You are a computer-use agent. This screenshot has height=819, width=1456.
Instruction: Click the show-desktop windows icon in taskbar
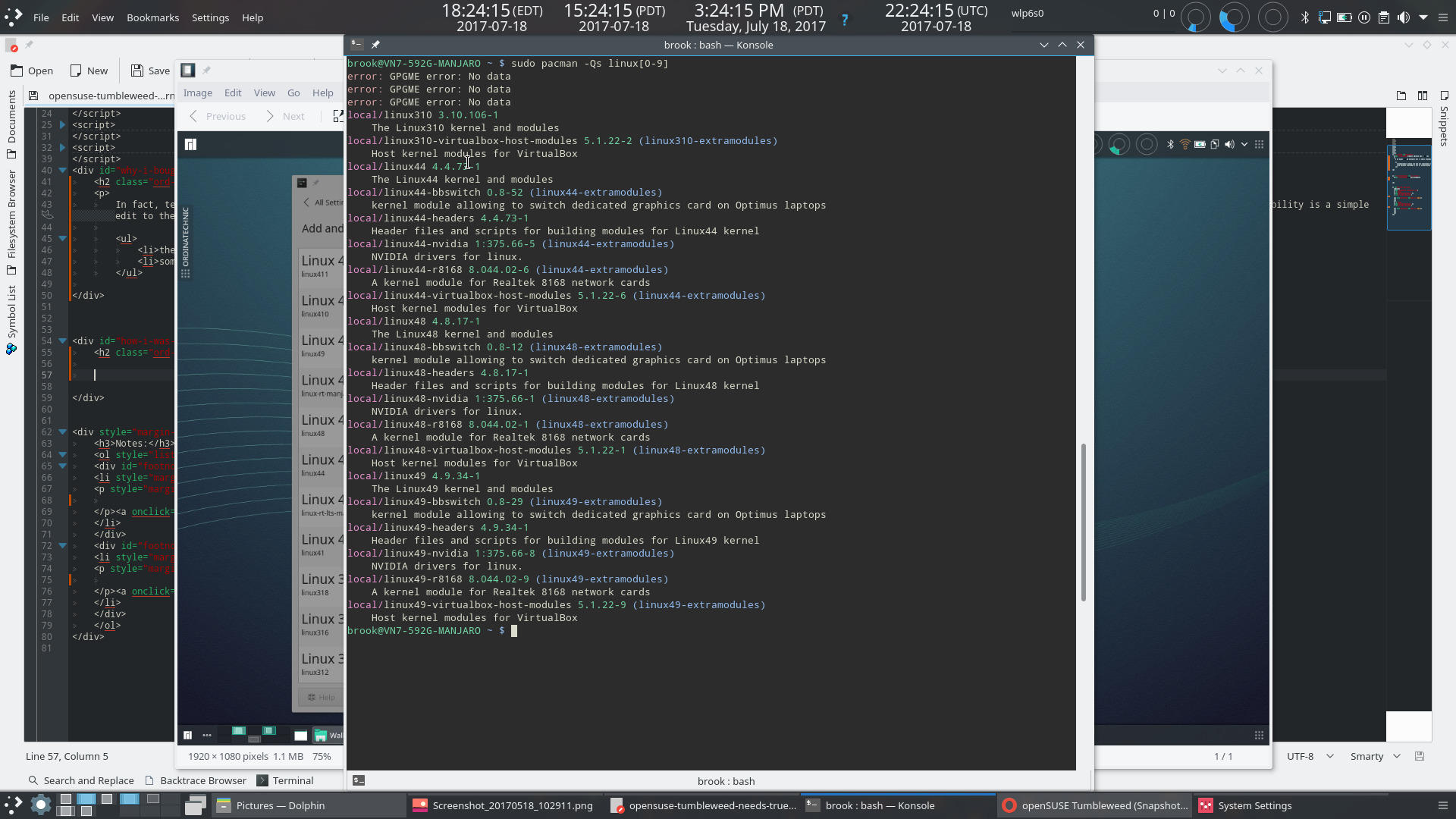[x=196, y=805]
